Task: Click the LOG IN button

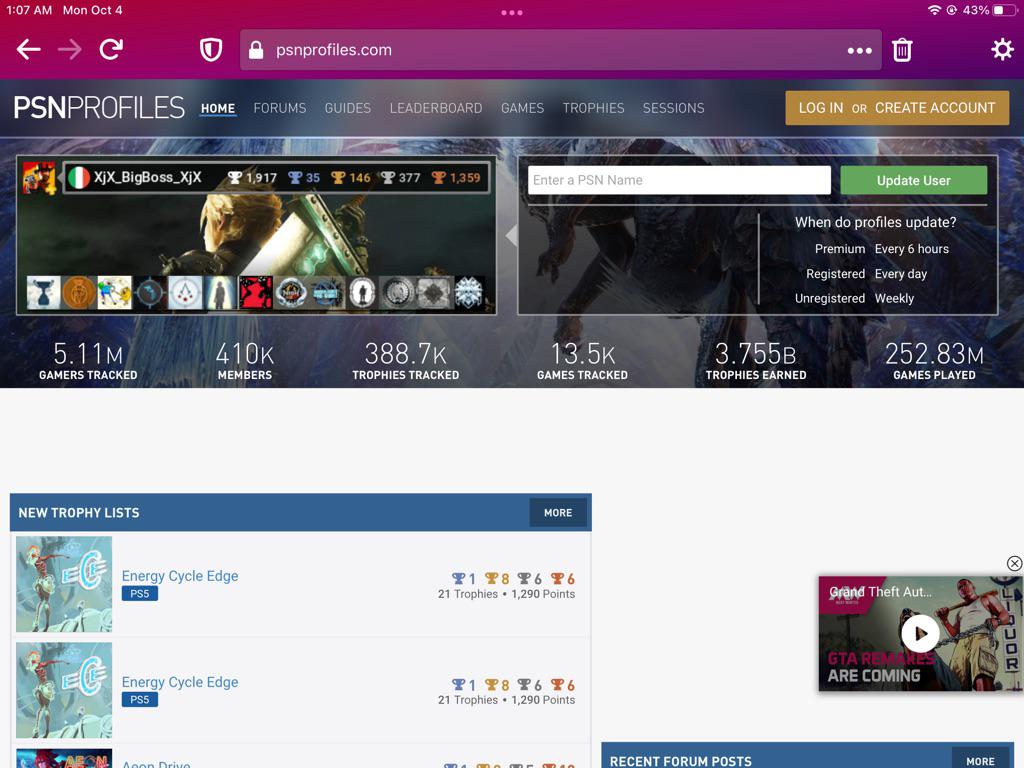Action: [820, 107]
